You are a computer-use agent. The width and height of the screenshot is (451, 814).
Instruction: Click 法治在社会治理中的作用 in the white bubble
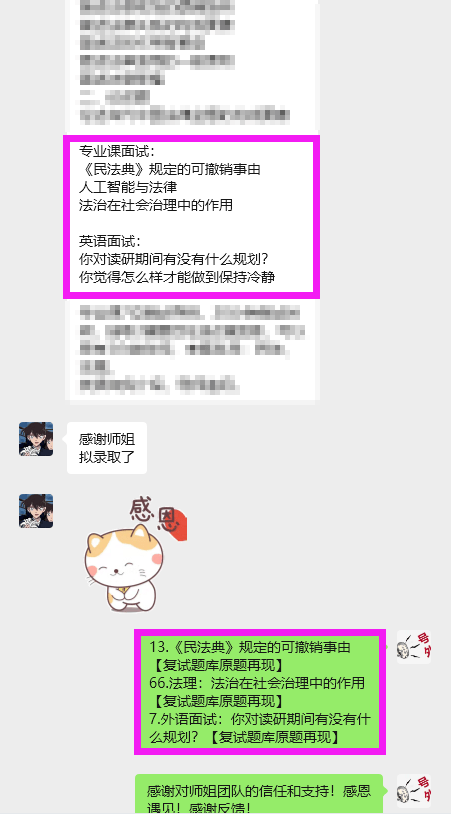coord(156,205)
